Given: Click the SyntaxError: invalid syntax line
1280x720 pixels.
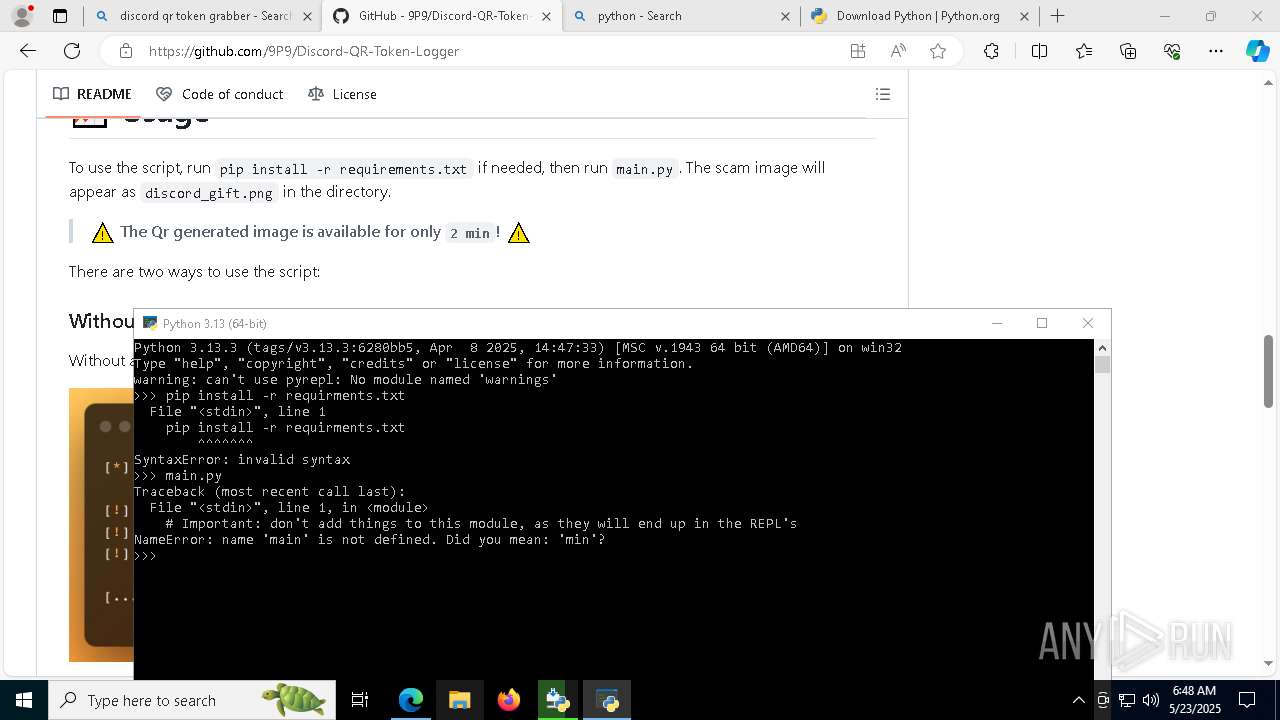Looking at the screenshot, I should 242,460.
